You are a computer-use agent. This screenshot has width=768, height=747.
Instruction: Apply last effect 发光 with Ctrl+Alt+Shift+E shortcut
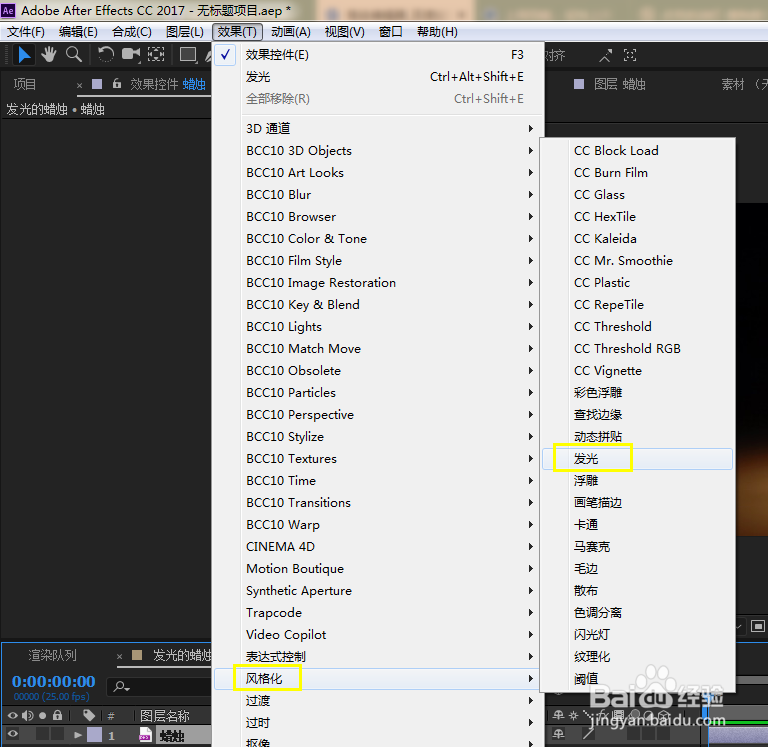coord(378,77)
